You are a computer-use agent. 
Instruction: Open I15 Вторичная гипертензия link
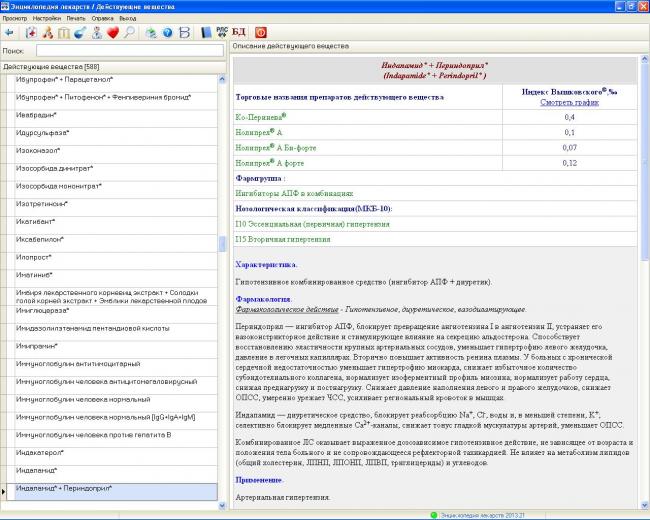point(283,239)
